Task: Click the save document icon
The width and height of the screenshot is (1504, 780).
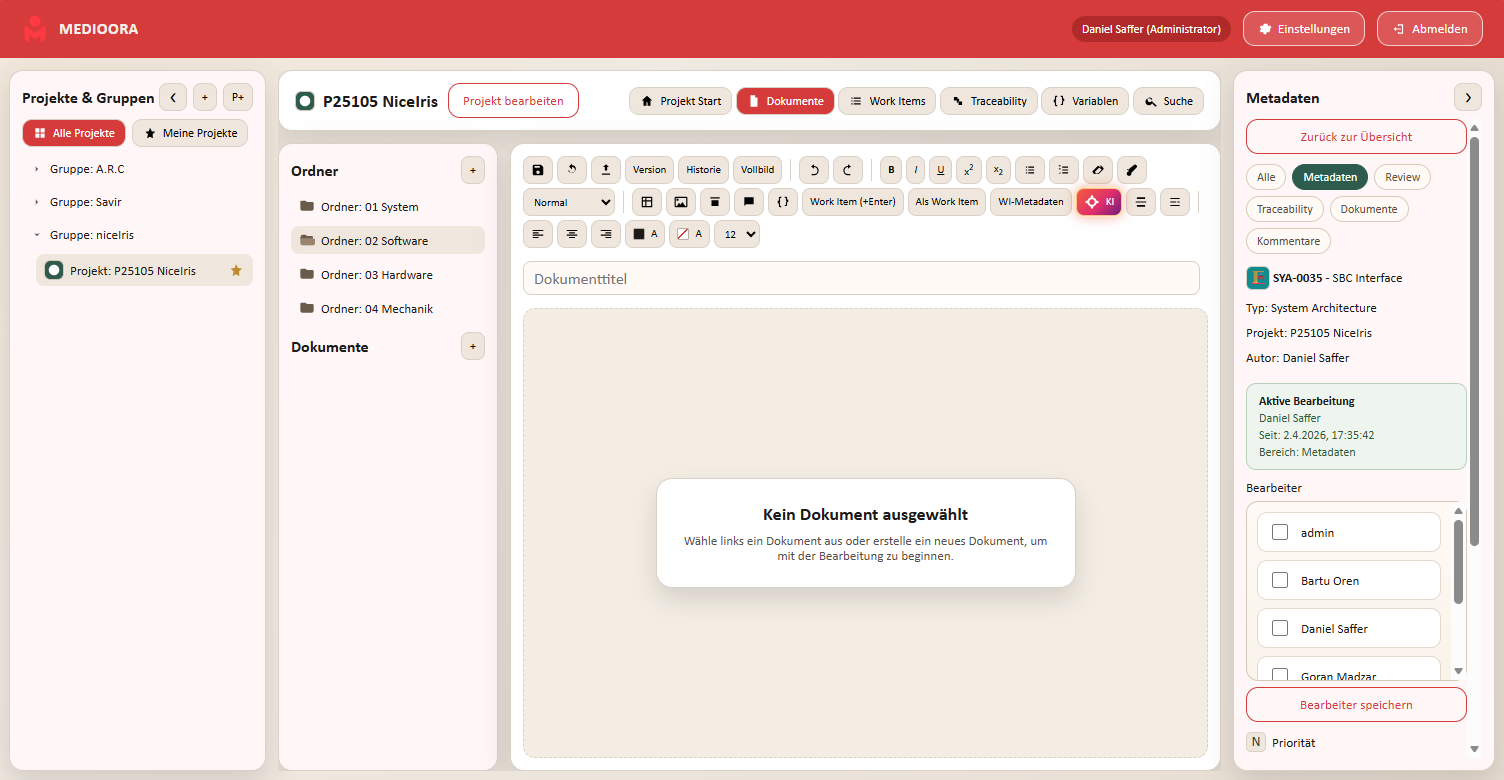Action: coord(538,170)
